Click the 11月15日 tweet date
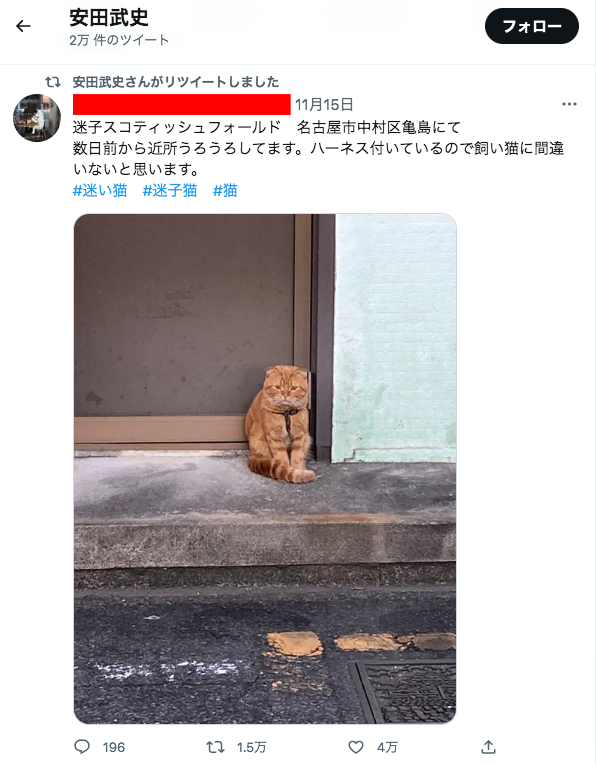 click(x=324, y=104)
